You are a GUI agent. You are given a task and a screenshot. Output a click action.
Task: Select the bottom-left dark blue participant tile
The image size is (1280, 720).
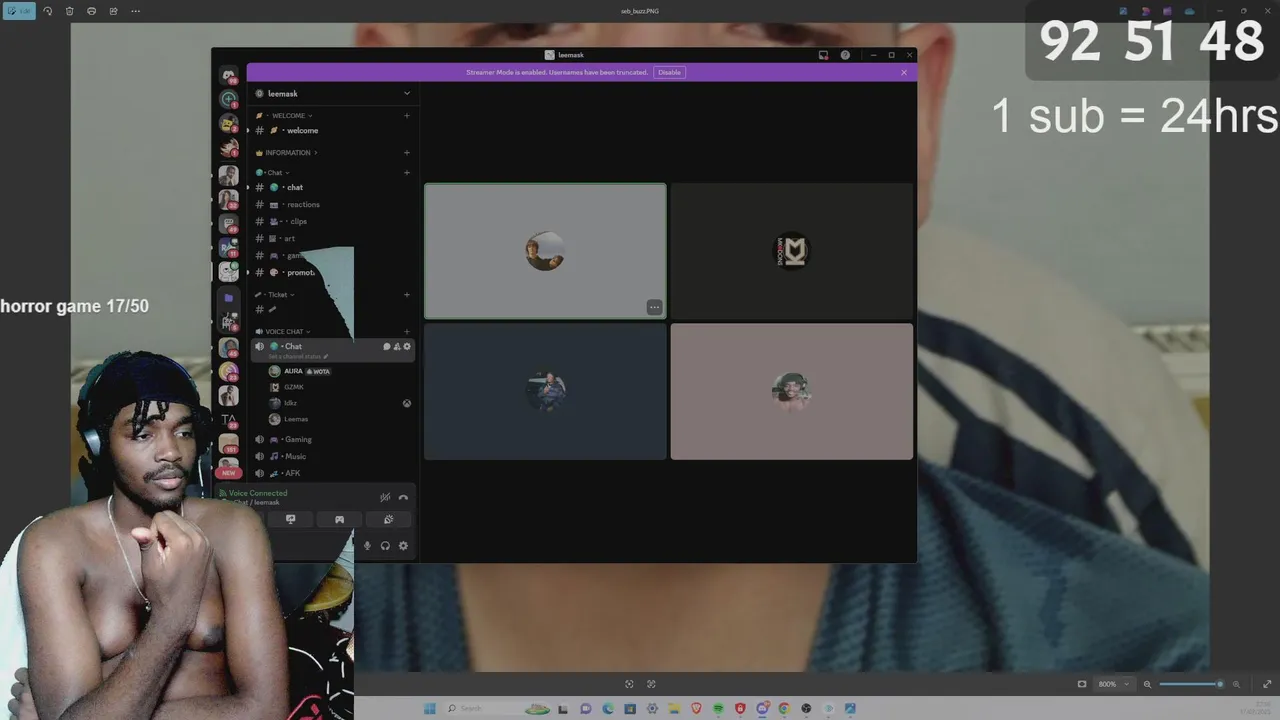pyautogui.click(x=545, y=391)
